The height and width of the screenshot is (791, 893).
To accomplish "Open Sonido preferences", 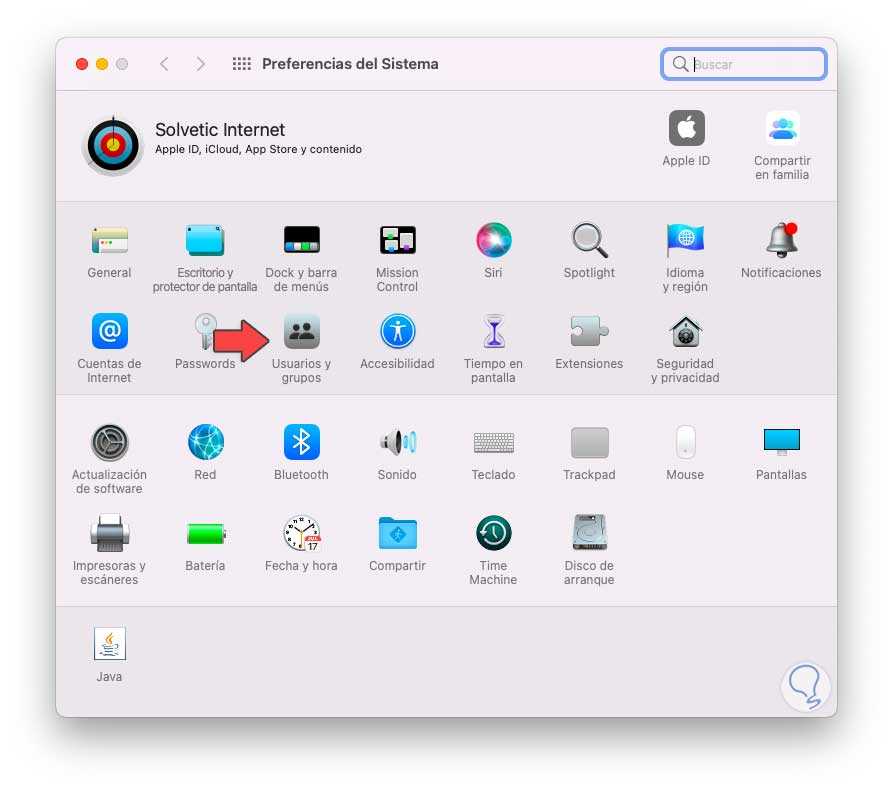I will click(398, 442).
